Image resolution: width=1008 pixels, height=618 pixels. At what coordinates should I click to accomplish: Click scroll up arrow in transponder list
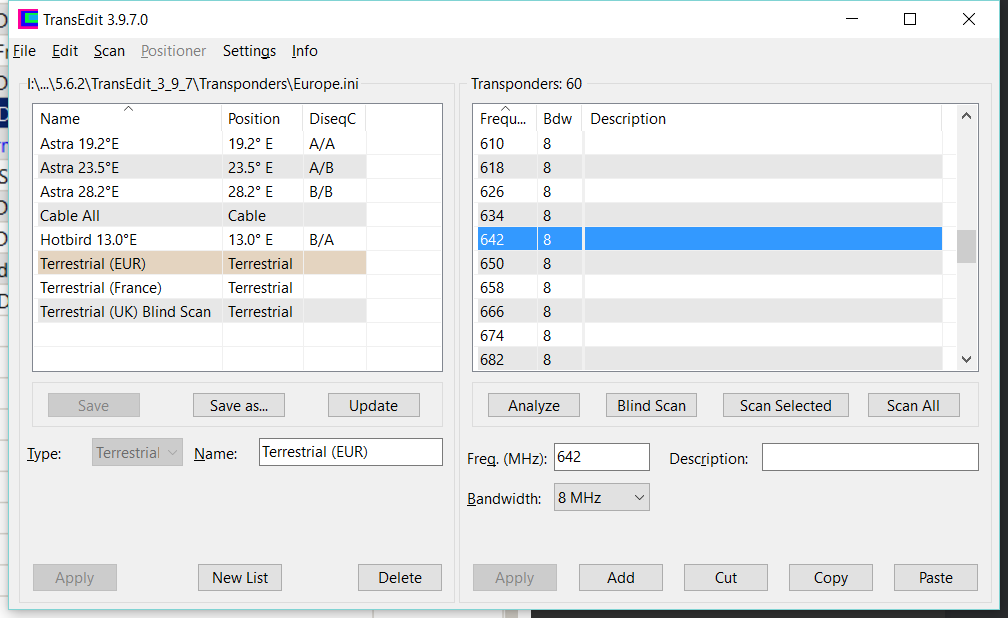click(966, 116)
